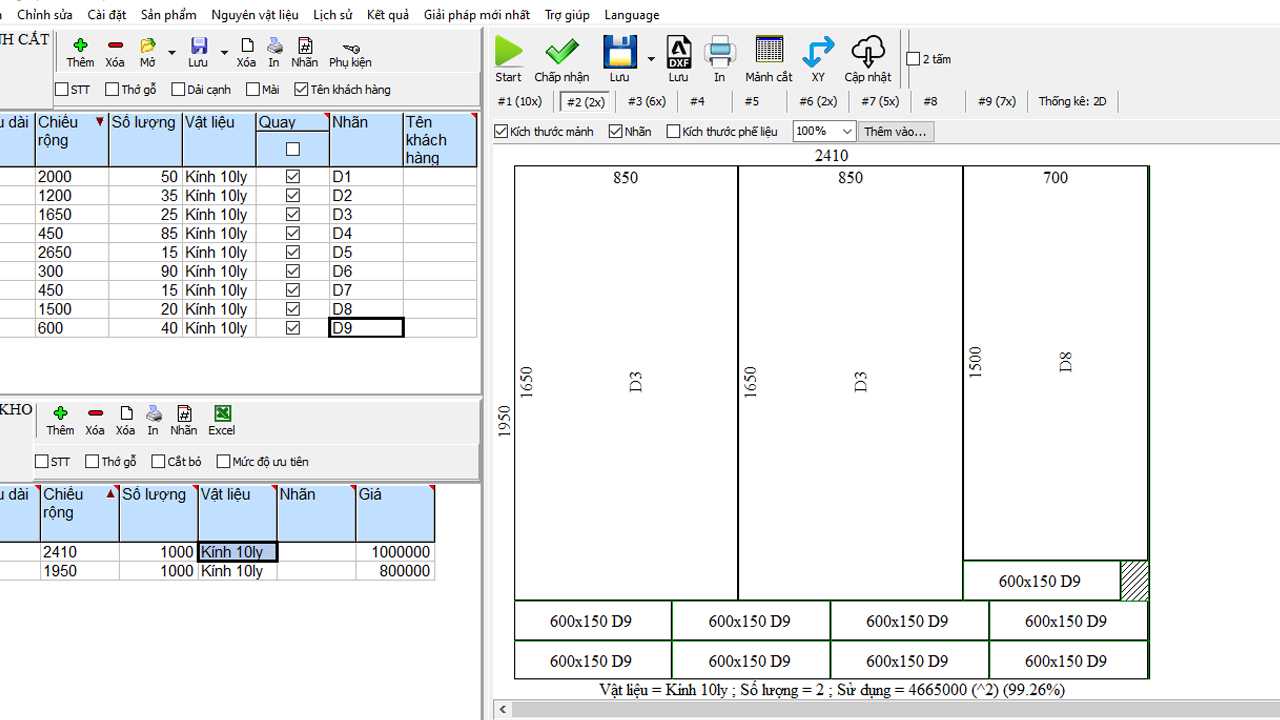The image size is (1280, 720).
Task: Open the Kết quả menu
Action: [x=388, y=15]
